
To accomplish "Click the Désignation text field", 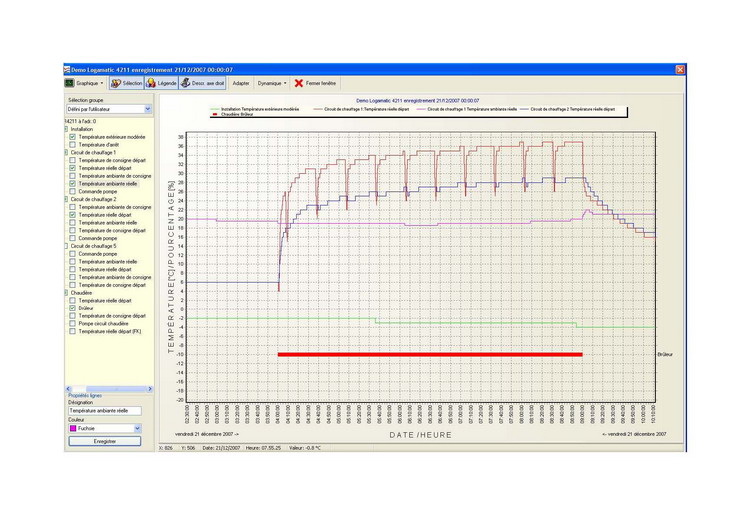I will [104, 411].
